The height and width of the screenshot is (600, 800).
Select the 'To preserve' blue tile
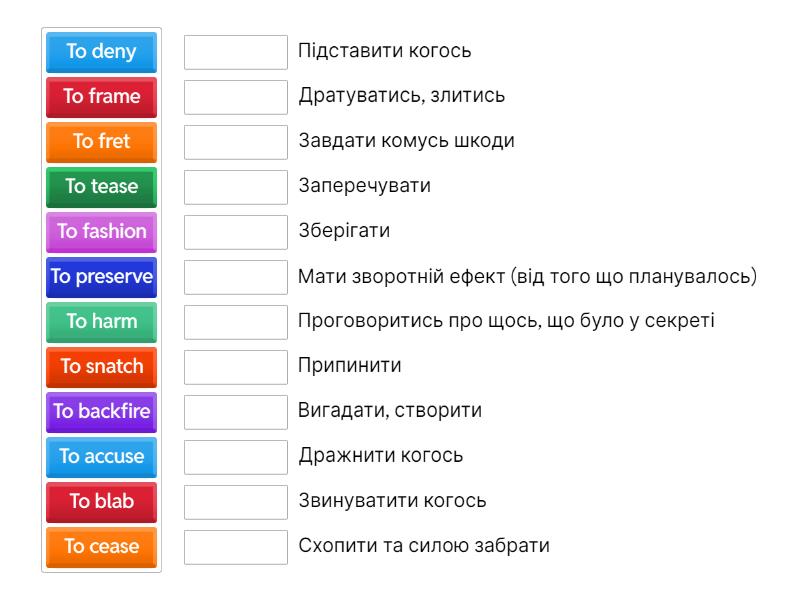(100, 277)
